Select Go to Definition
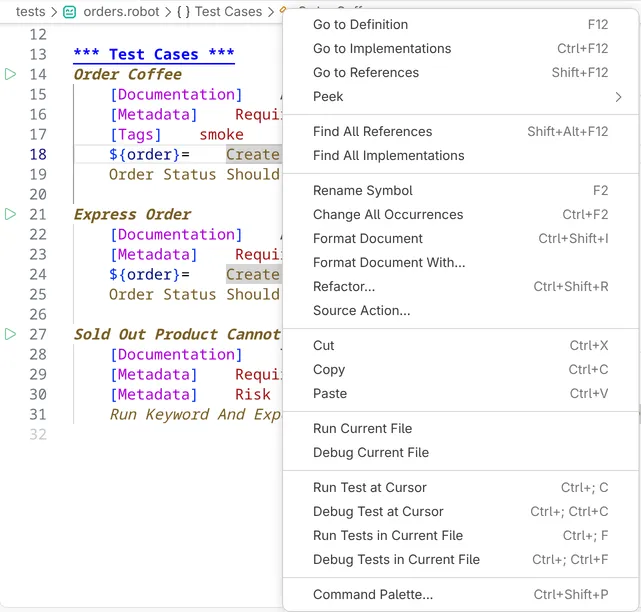The image size is (641, 612). point(461,25)
